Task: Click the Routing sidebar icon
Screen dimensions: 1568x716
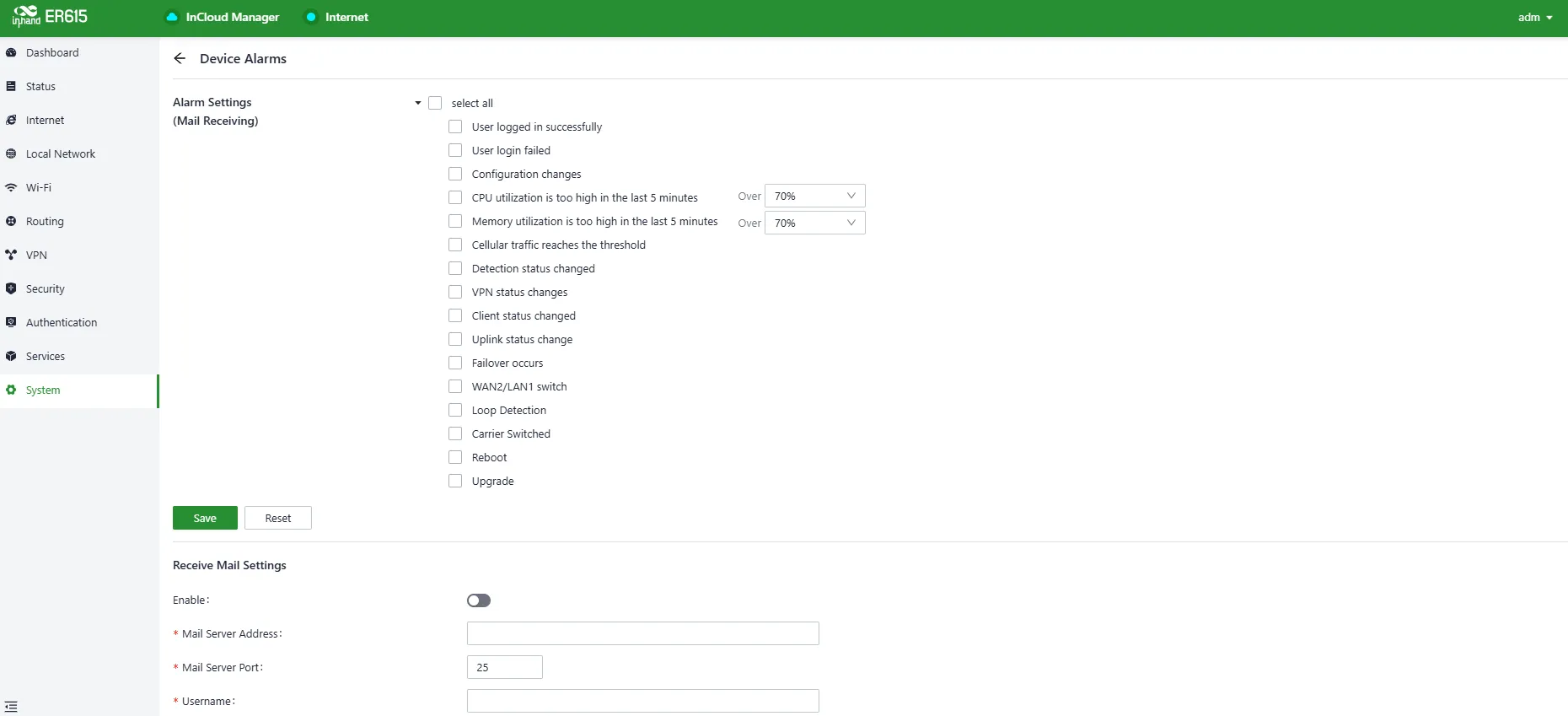Action: [11, 221]
